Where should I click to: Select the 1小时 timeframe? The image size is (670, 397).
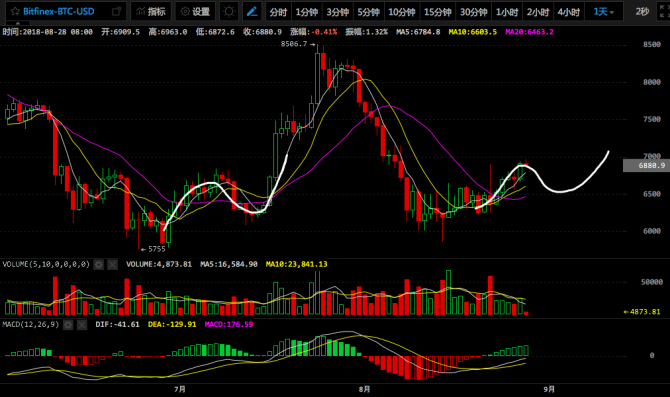click(507, 12)
